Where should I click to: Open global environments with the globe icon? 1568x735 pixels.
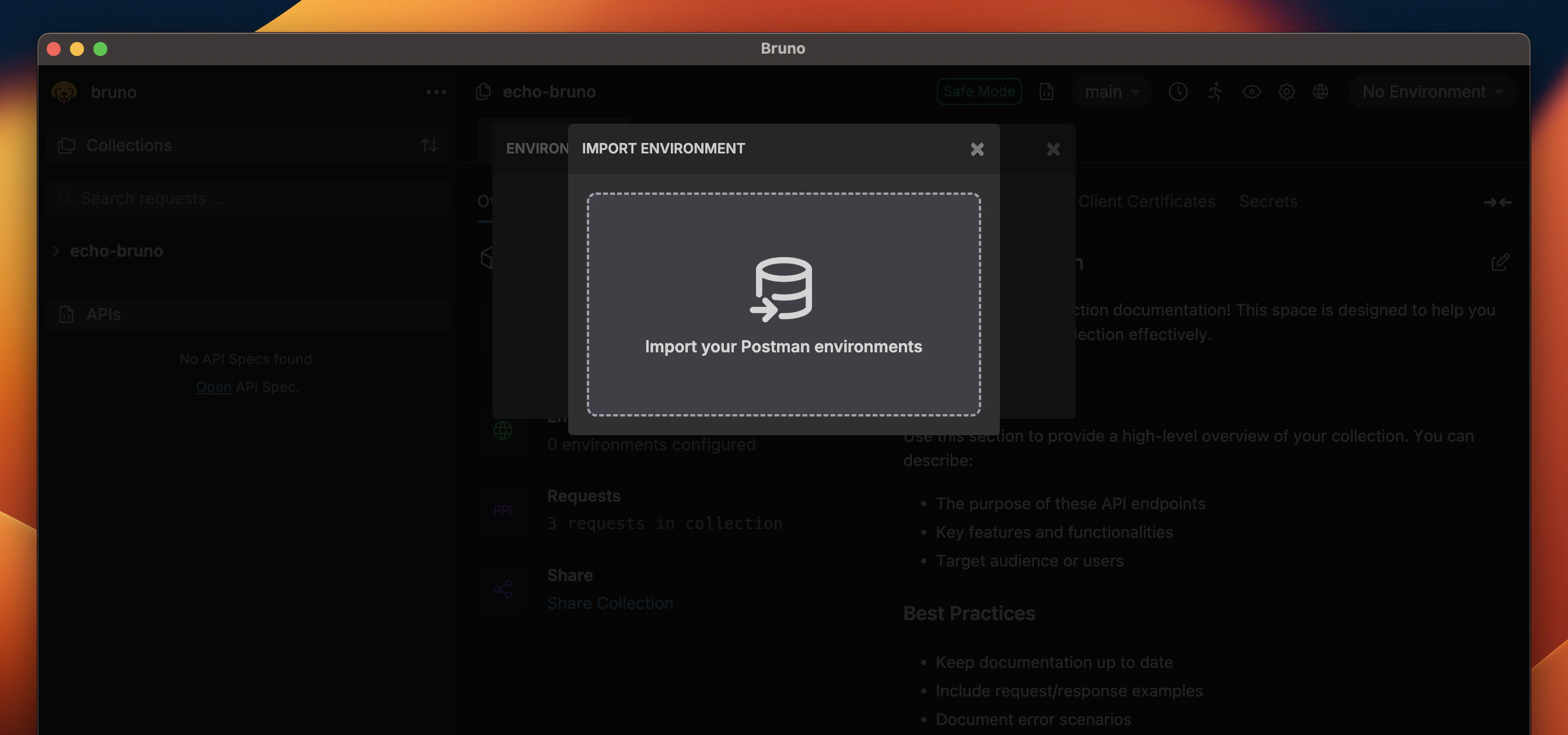(x=1321, y=91)
